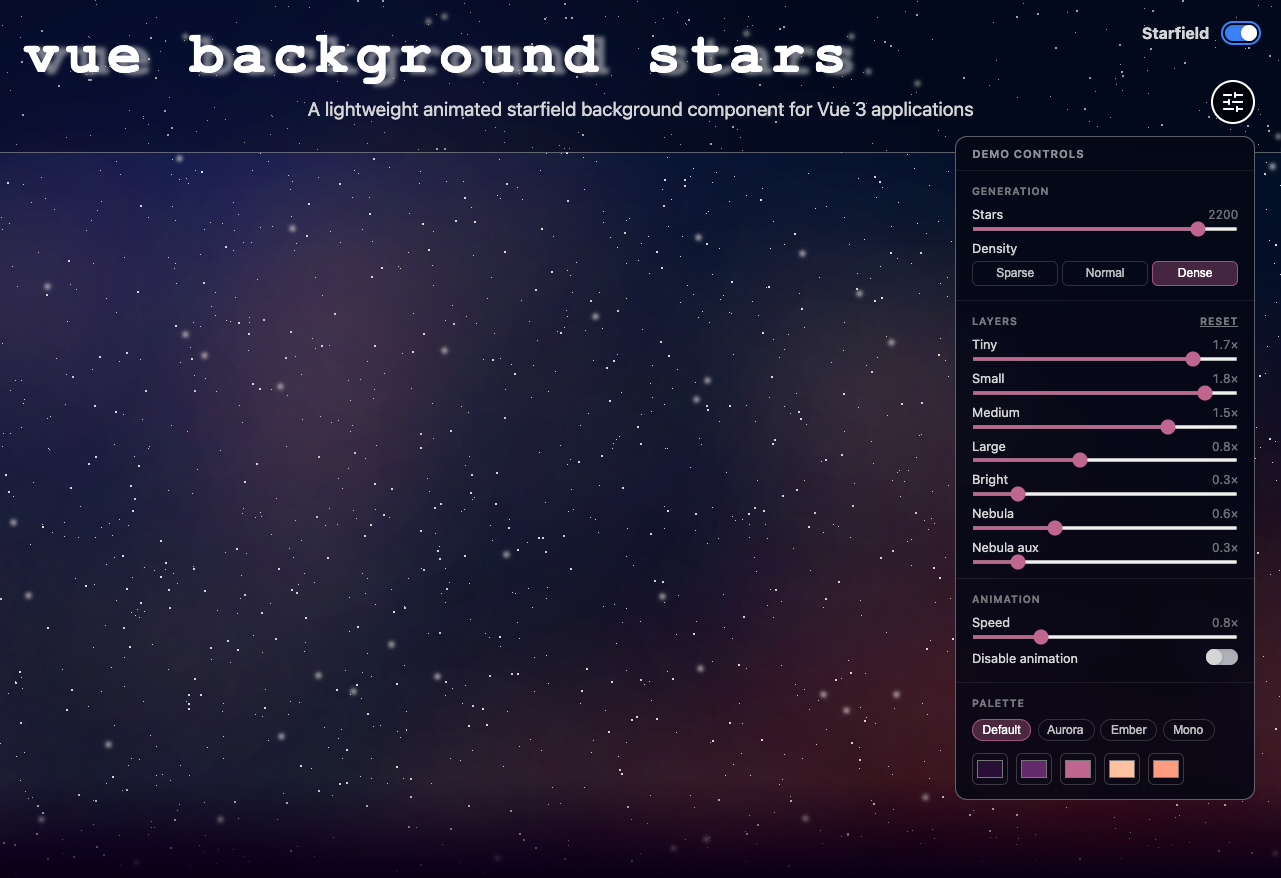1281x878 pixels.
Task: Reset the layers settings
Action: [x=1219, y=322]
